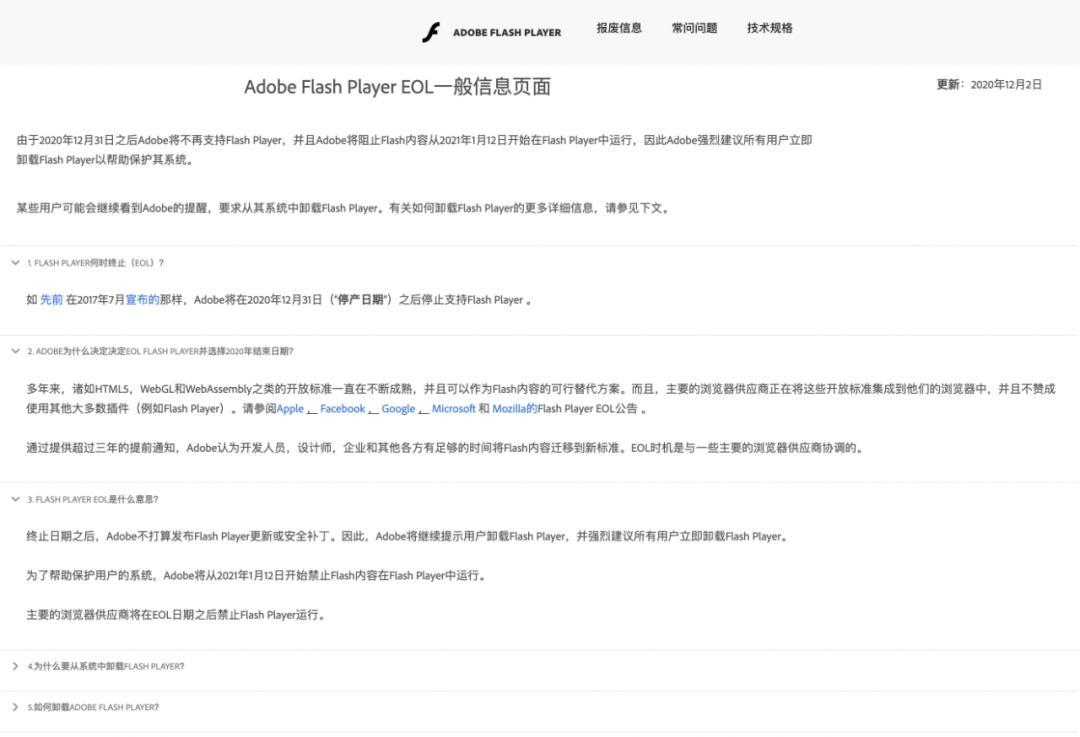Viewport: 1080px width, 737px height.
Task: Collapse section 3 chevron about EOL meaning
Action: (15, 499)
